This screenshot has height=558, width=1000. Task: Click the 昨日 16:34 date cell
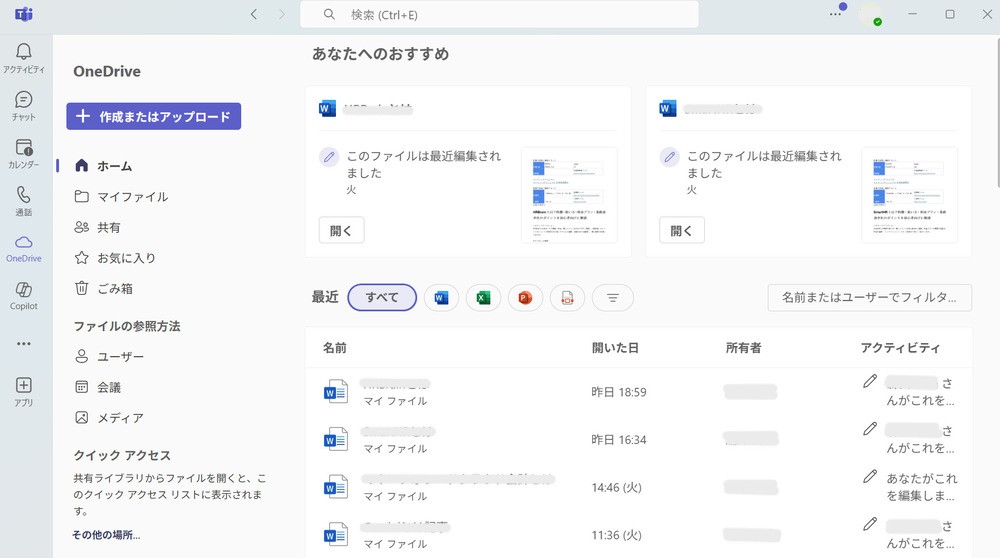pyautogui.click(x=619, y=439)
